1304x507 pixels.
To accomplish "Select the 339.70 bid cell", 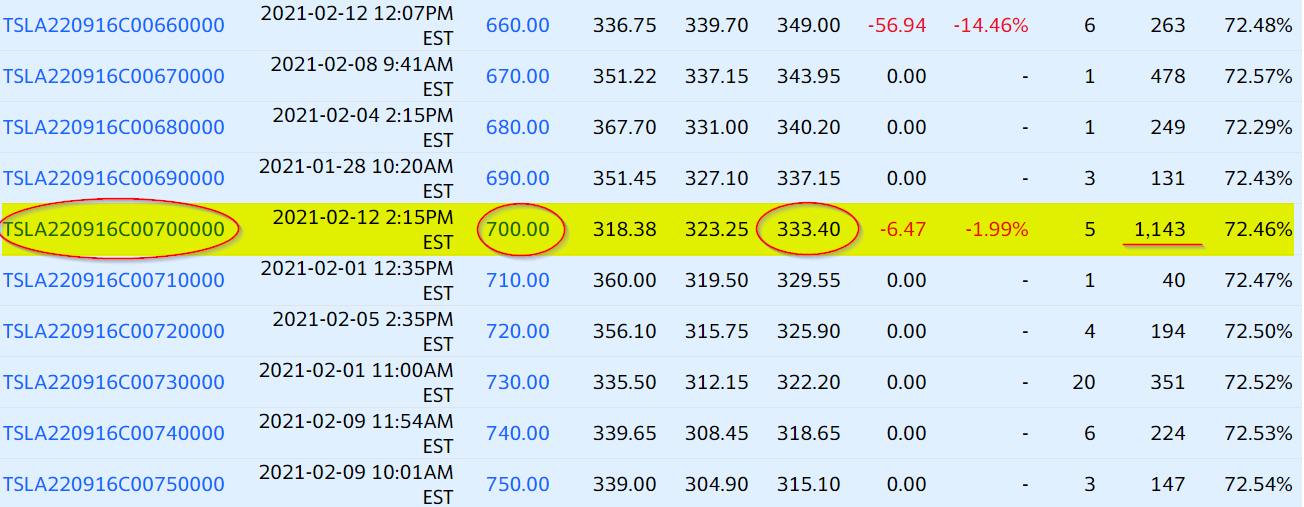I will point(717,25).
